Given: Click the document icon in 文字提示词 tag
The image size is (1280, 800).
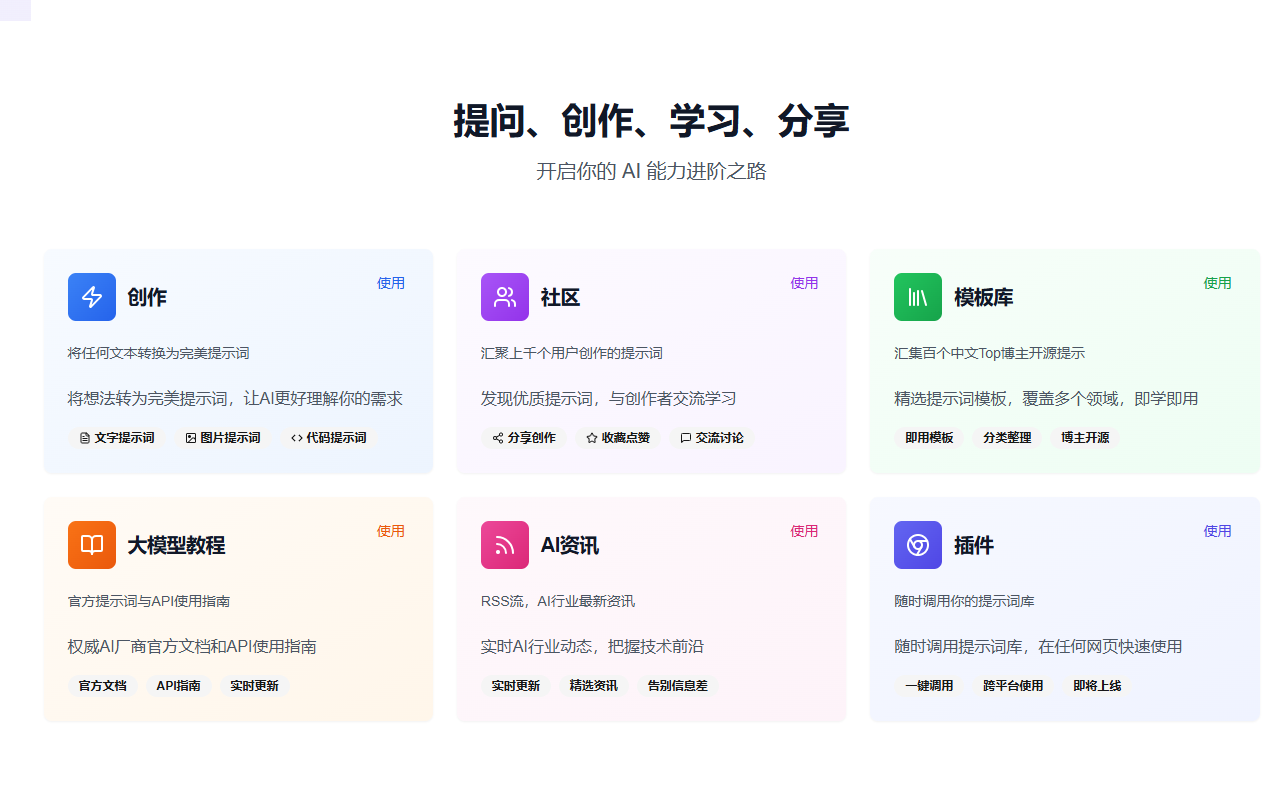Looking at the screenshot, I should (83, 437).
